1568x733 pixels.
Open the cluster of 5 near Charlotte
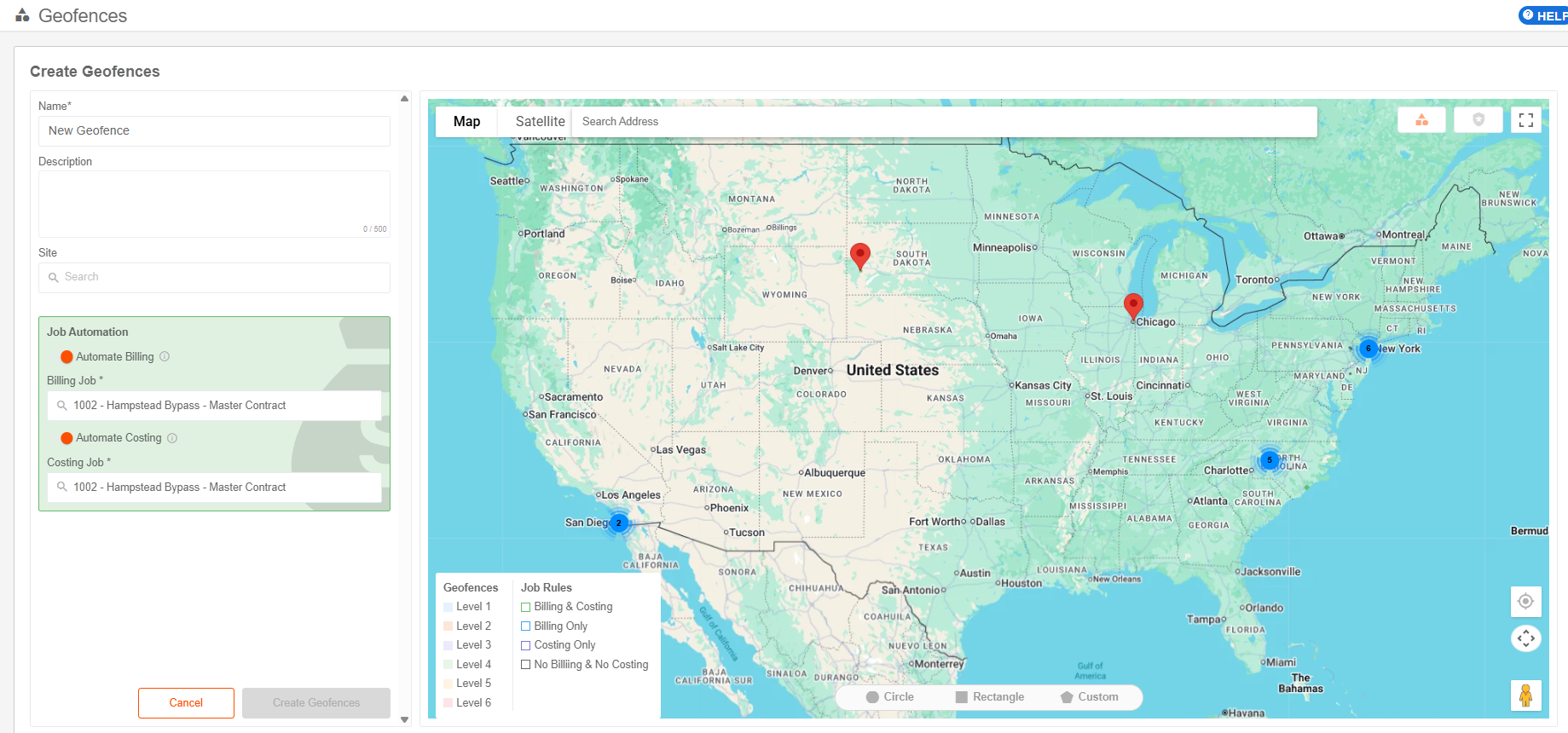tap(1270, 460)
